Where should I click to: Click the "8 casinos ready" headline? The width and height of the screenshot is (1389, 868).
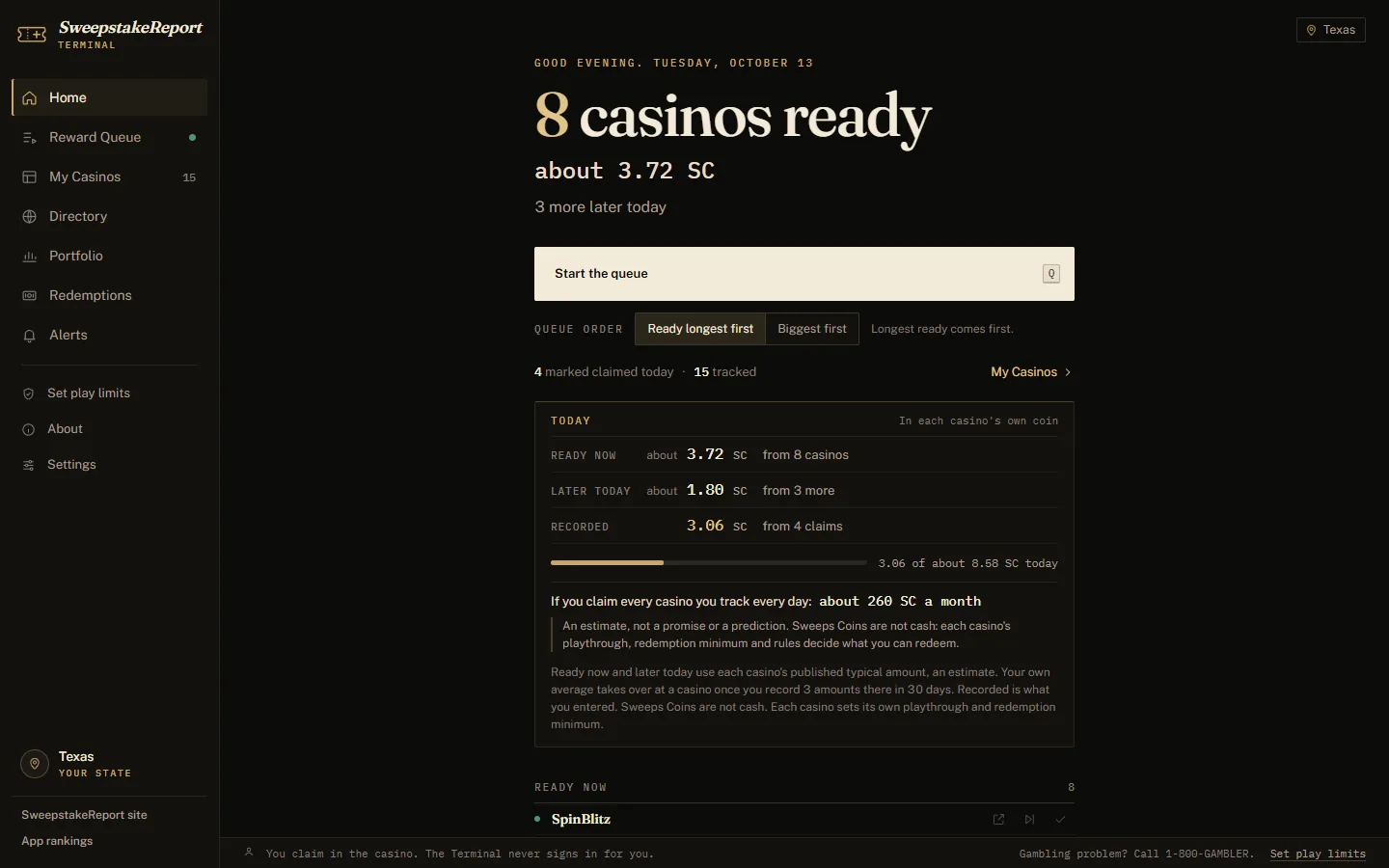[733, 116]
